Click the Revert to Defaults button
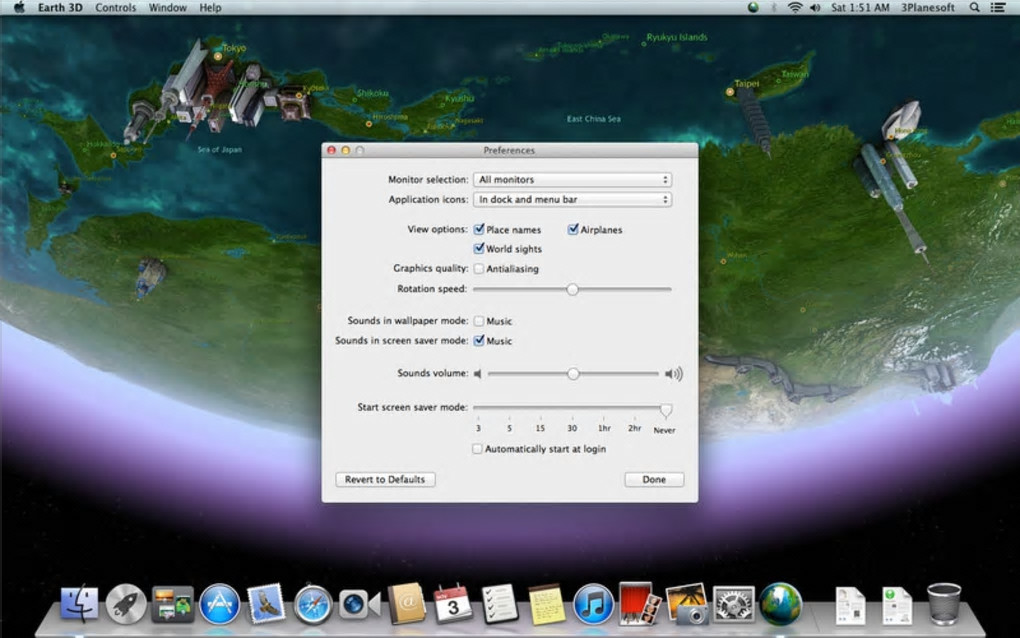 coord(385,480)
